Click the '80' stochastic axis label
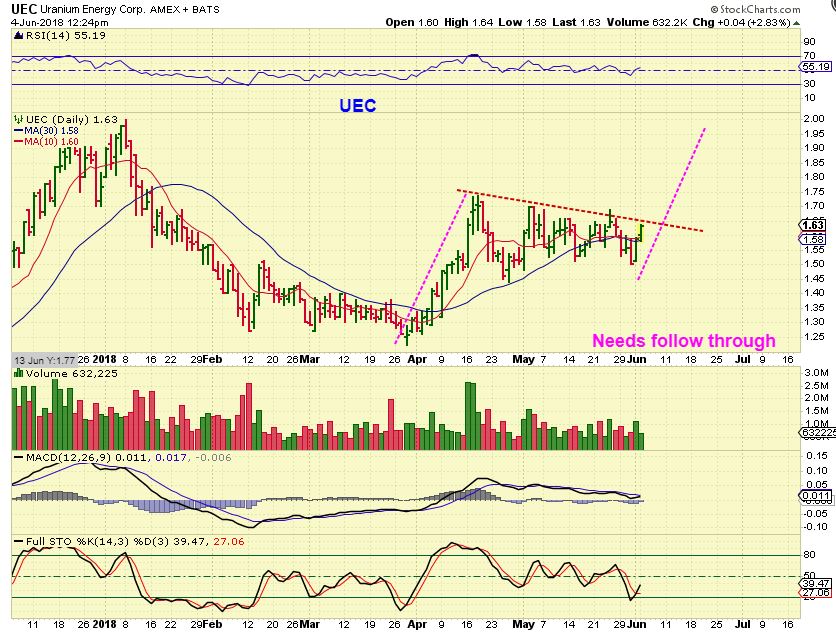The width and height of the screenshot is (836, 632). 809,555
